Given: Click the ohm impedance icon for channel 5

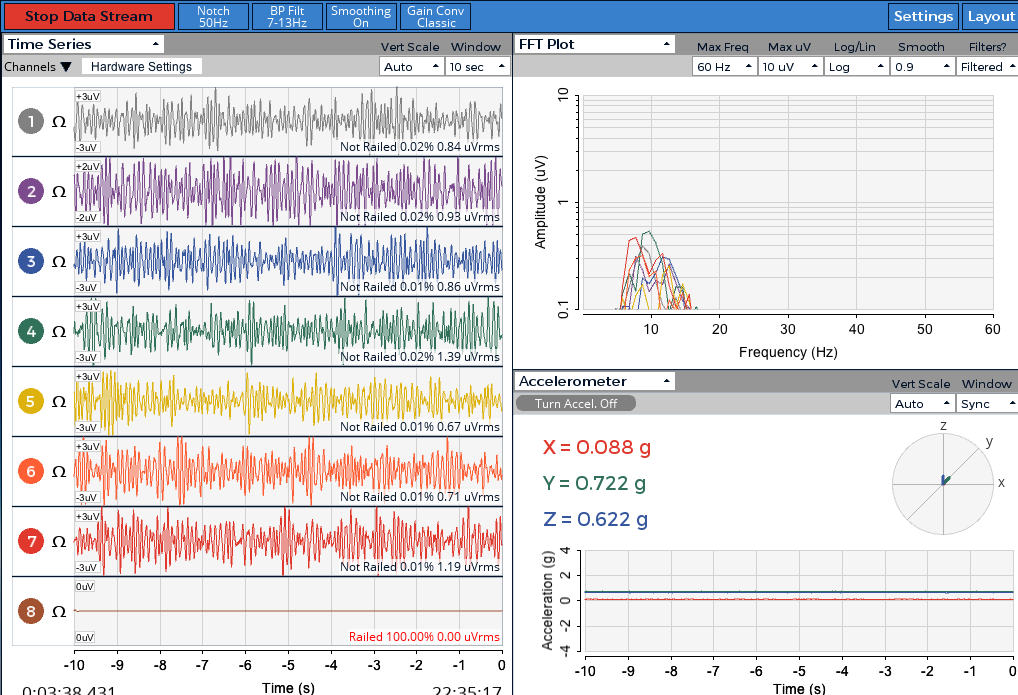Looking at the screenshot, I should tap(59, 401).
